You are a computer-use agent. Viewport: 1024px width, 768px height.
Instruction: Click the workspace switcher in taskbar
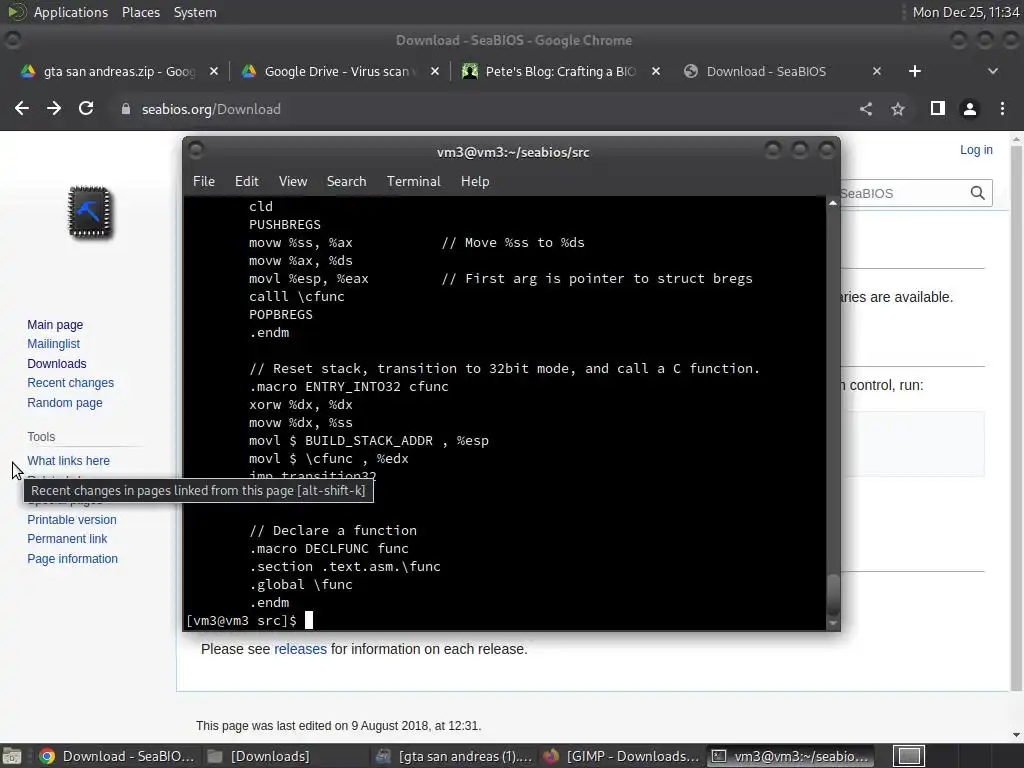pyautogui.click(x=908, y=756)
